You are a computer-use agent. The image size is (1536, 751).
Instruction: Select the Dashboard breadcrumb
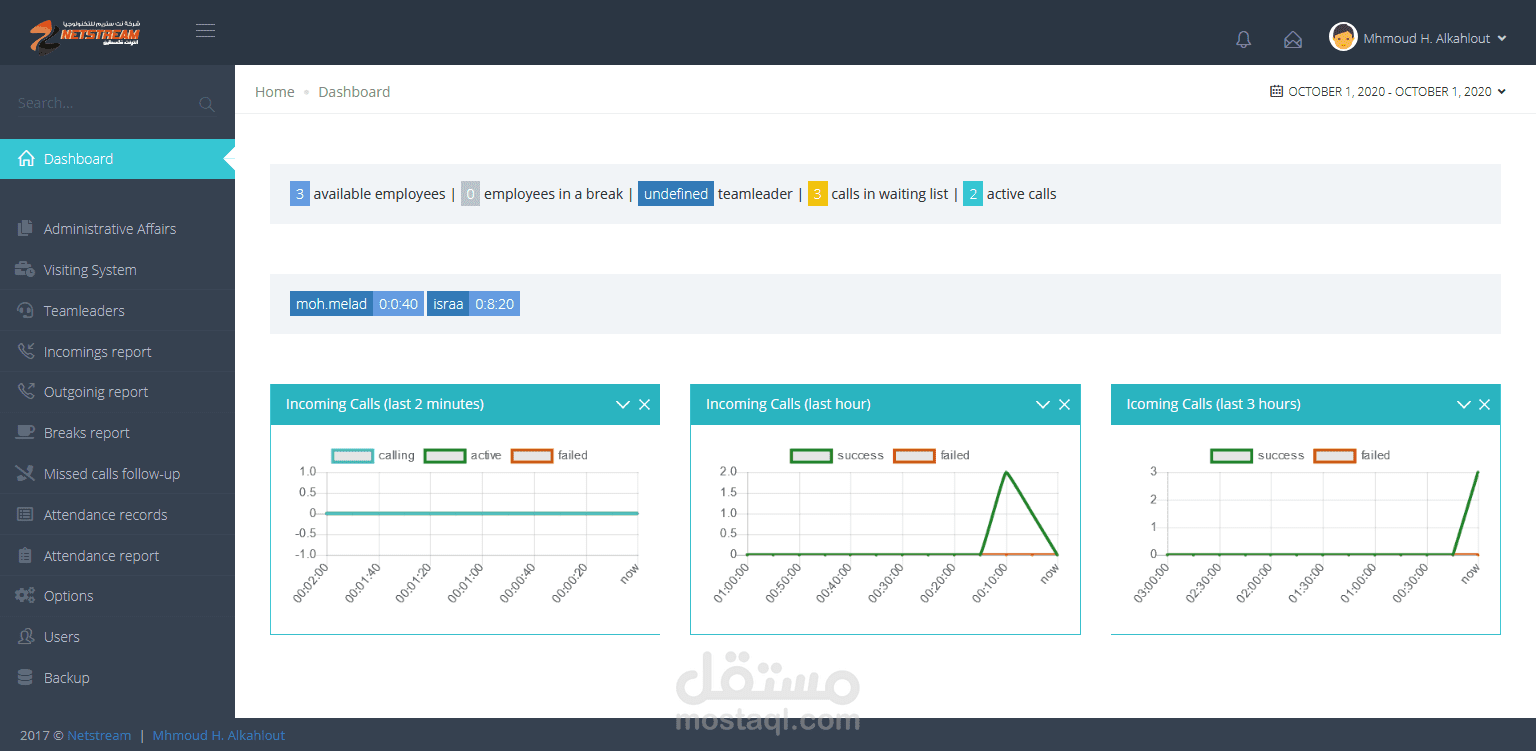click(354, 92)
